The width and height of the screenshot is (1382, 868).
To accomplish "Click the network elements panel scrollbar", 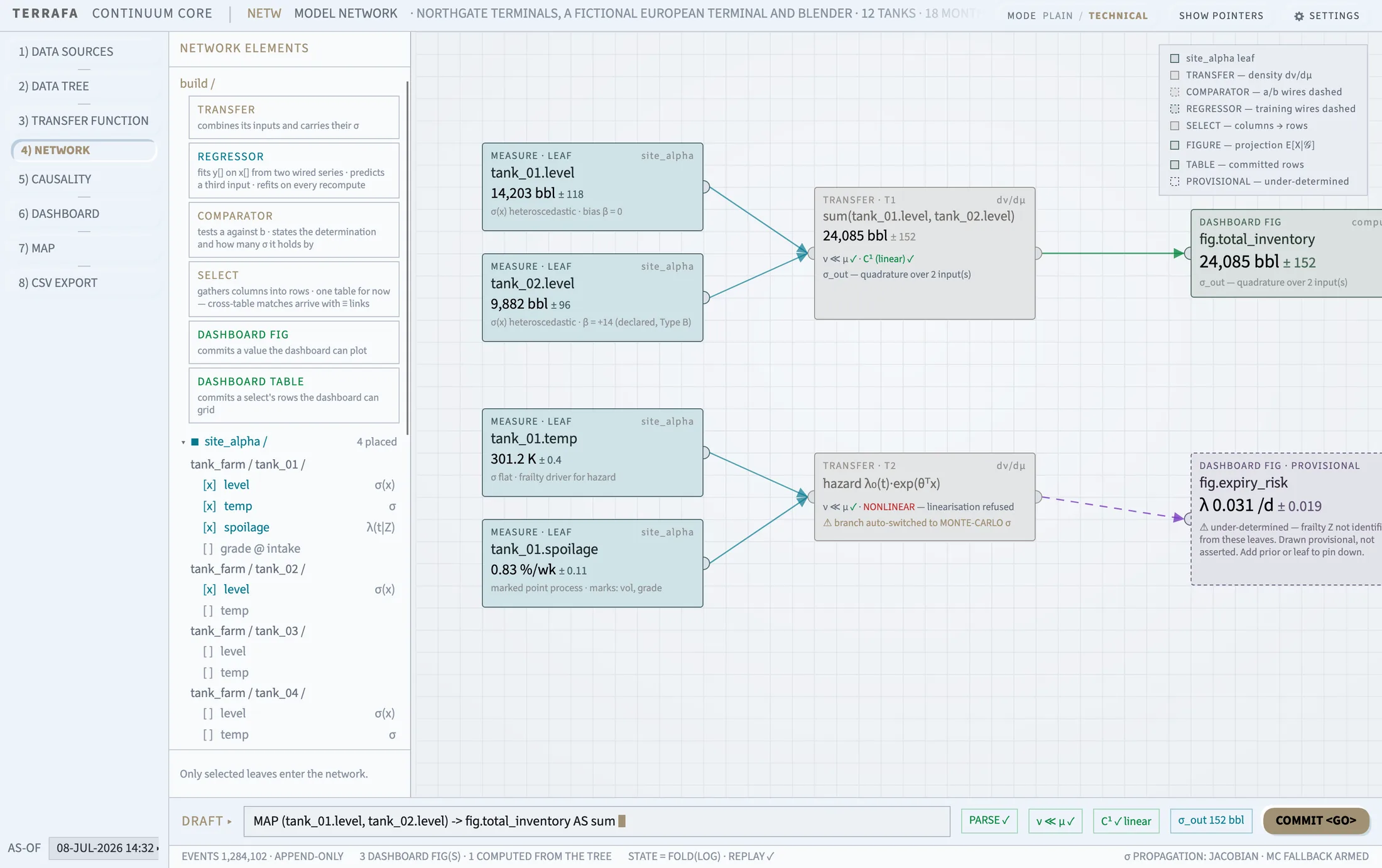I will (x=408, y=258).
